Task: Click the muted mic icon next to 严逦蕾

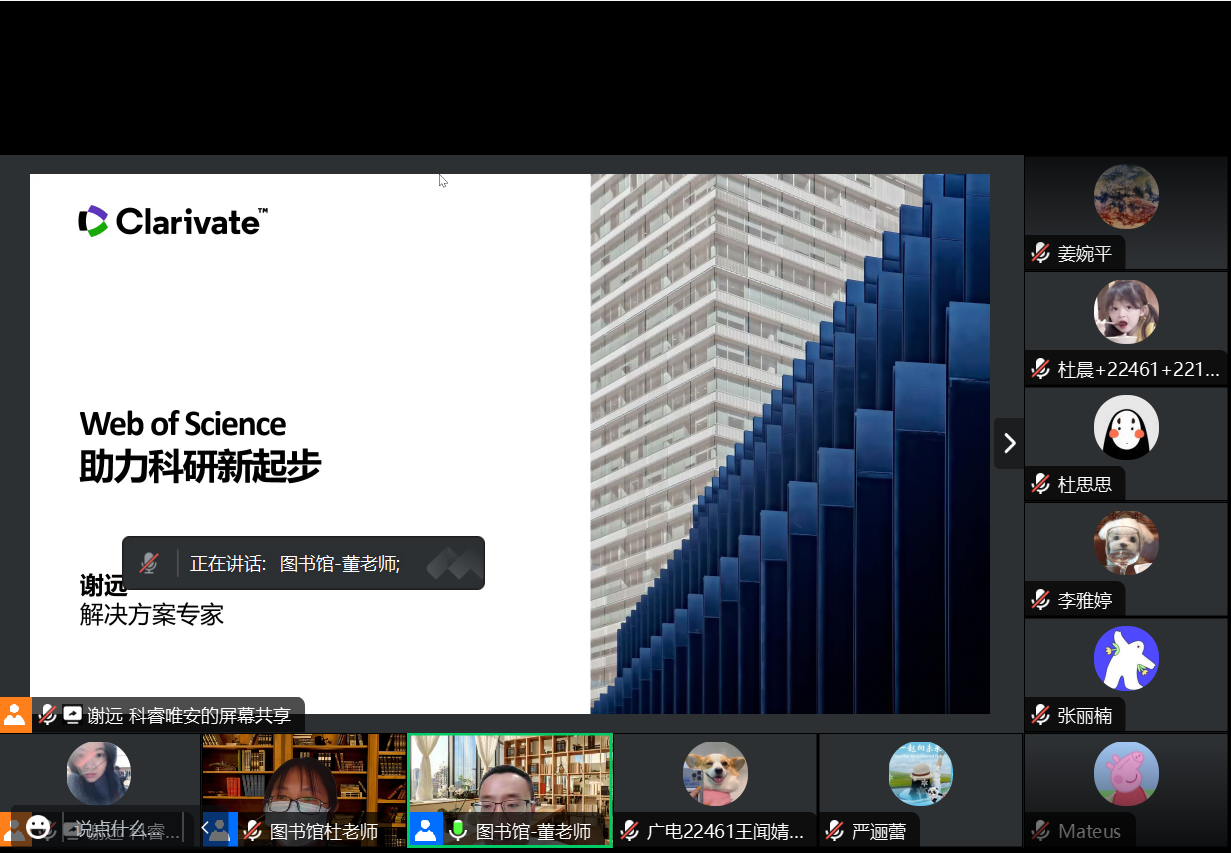Action: tap(835, 830)
